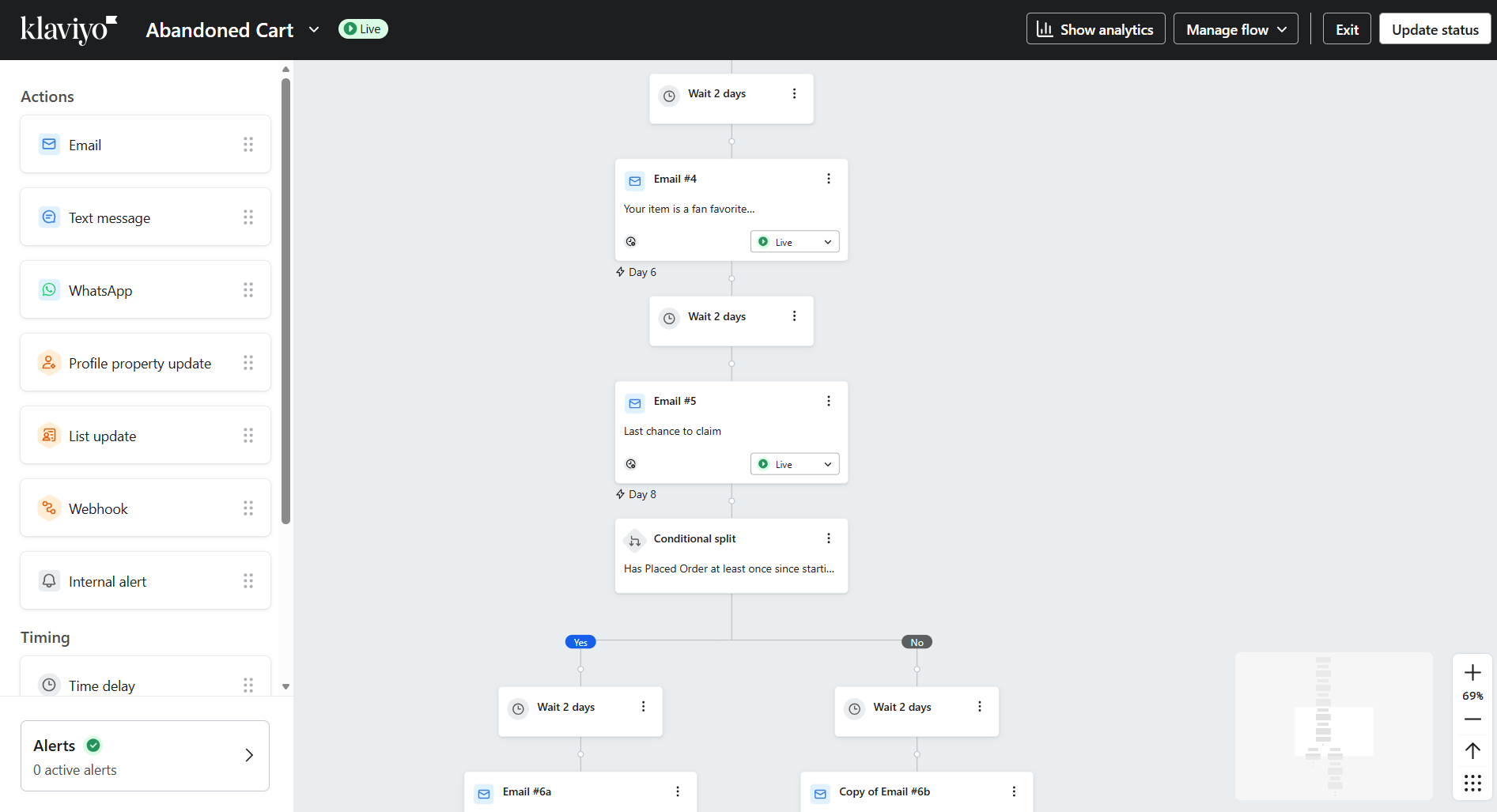Click the zoom-in plus icon
Image resolution: width=1497 pixels, height=812 pixels.
1472,671
